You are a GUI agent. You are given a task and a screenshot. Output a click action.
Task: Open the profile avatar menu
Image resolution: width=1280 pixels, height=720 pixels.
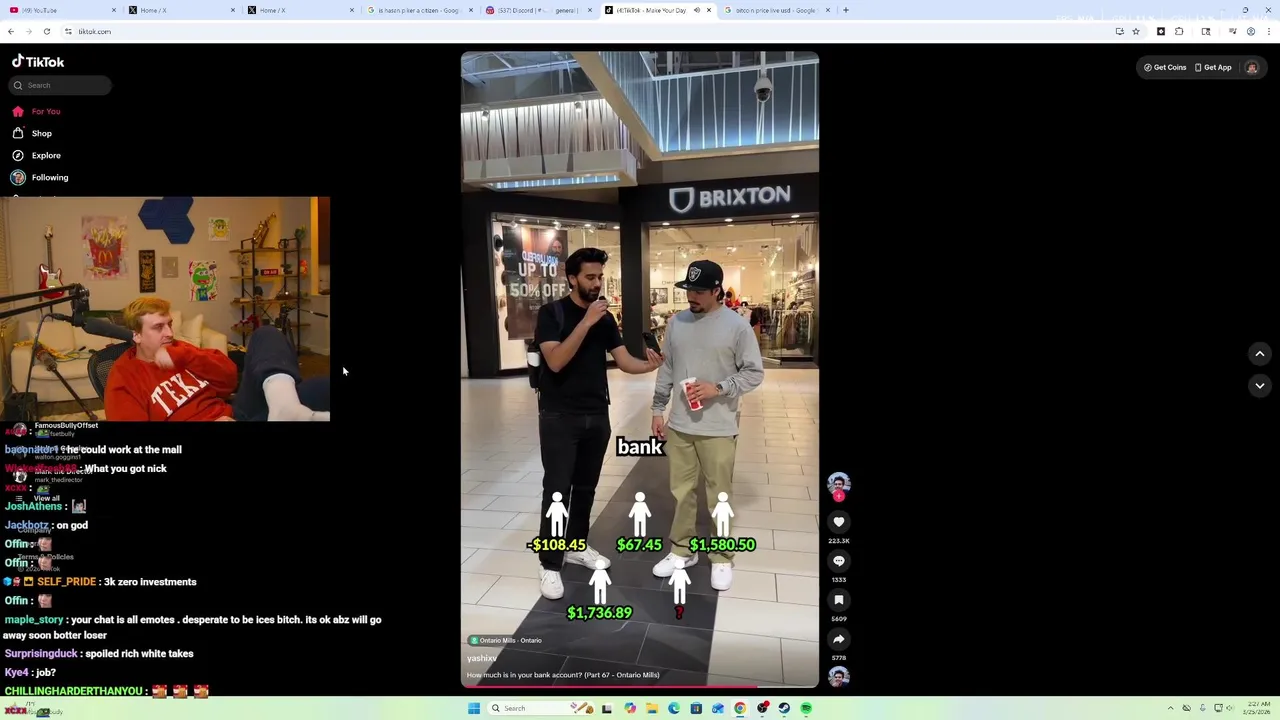(x=1251, y=67)
